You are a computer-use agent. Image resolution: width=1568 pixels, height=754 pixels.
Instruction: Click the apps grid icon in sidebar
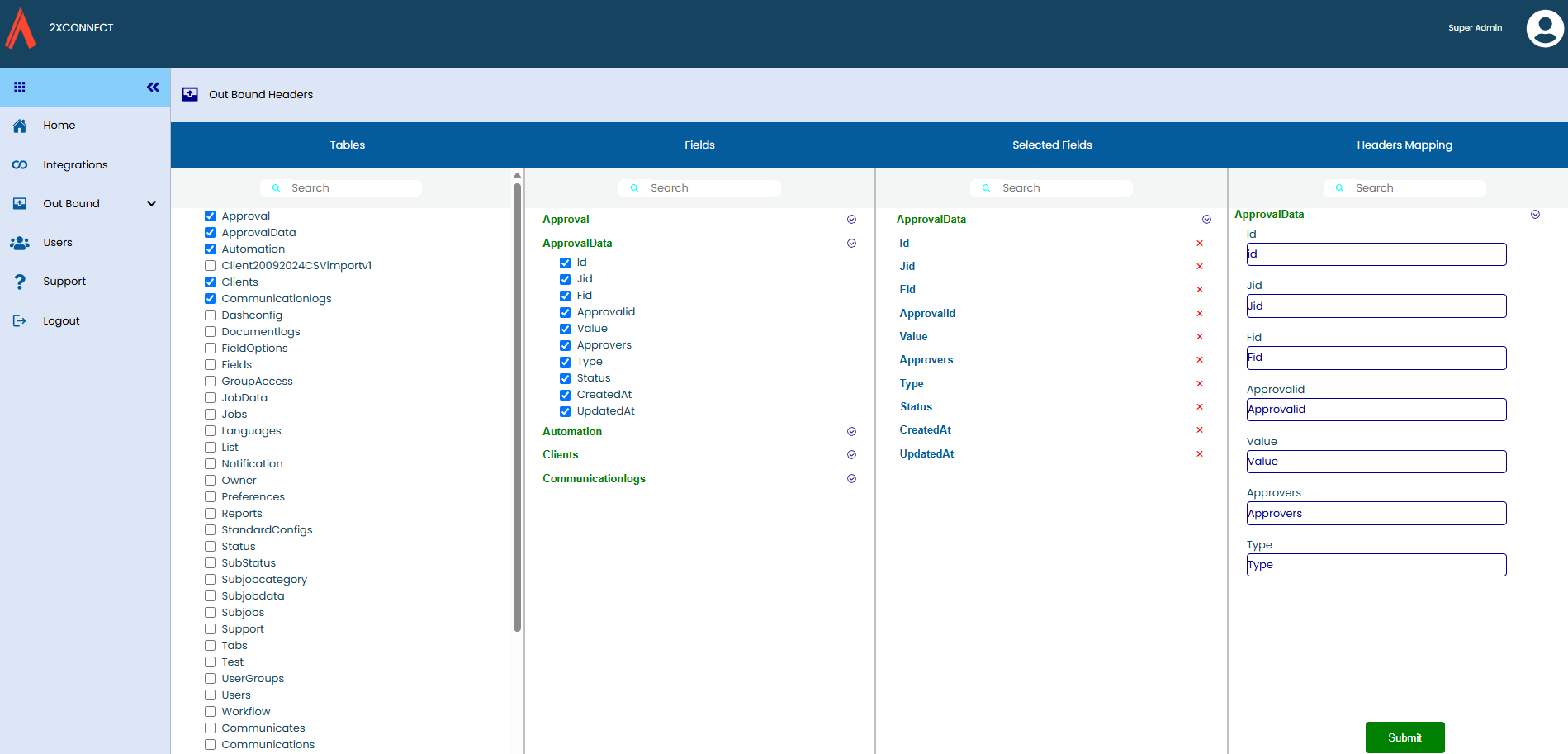(20, 87)
